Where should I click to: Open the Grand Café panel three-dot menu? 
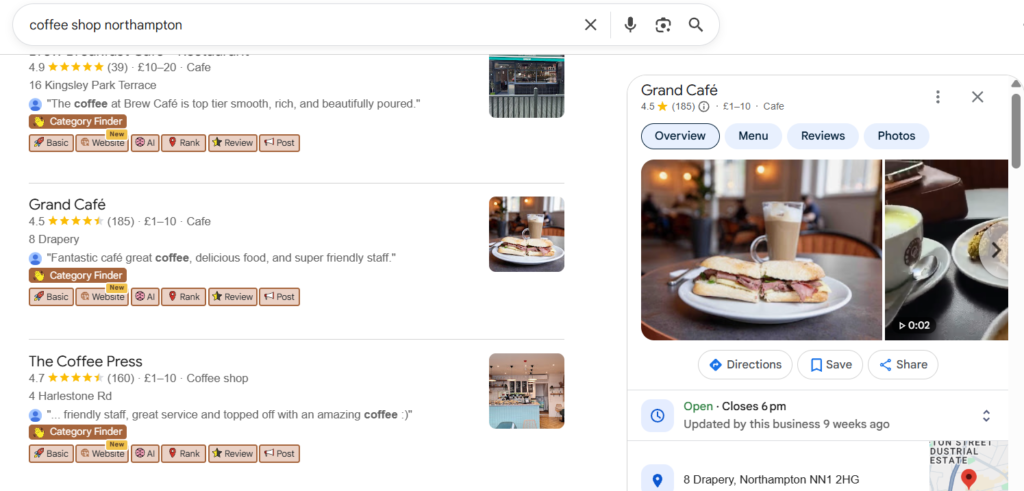(x=938, y=97)
